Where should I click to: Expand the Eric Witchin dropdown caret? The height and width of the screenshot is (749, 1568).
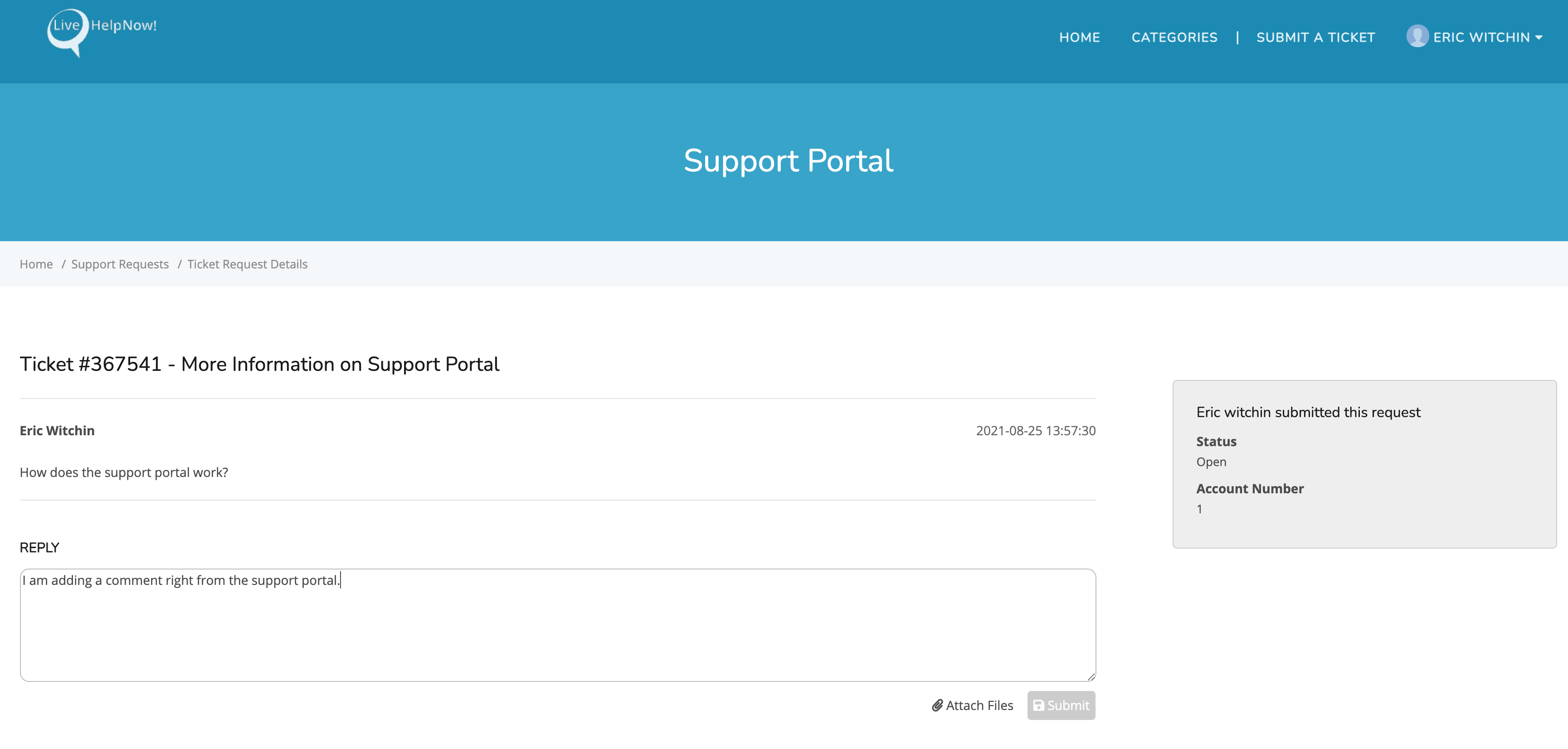click(x=1539, y=38)
